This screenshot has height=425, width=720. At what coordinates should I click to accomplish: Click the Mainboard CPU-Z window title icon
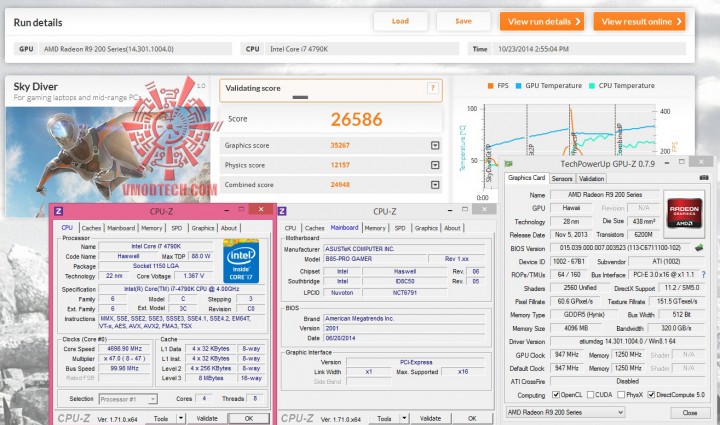click(x=282, y=211)
